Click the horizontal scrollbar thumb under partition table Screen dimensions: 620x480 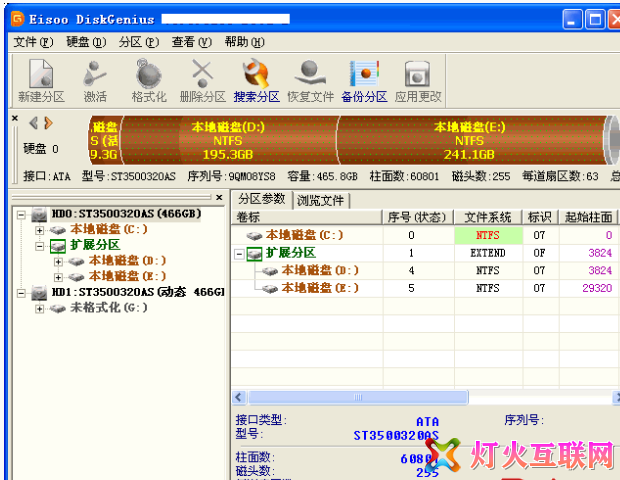pos(358,397)
